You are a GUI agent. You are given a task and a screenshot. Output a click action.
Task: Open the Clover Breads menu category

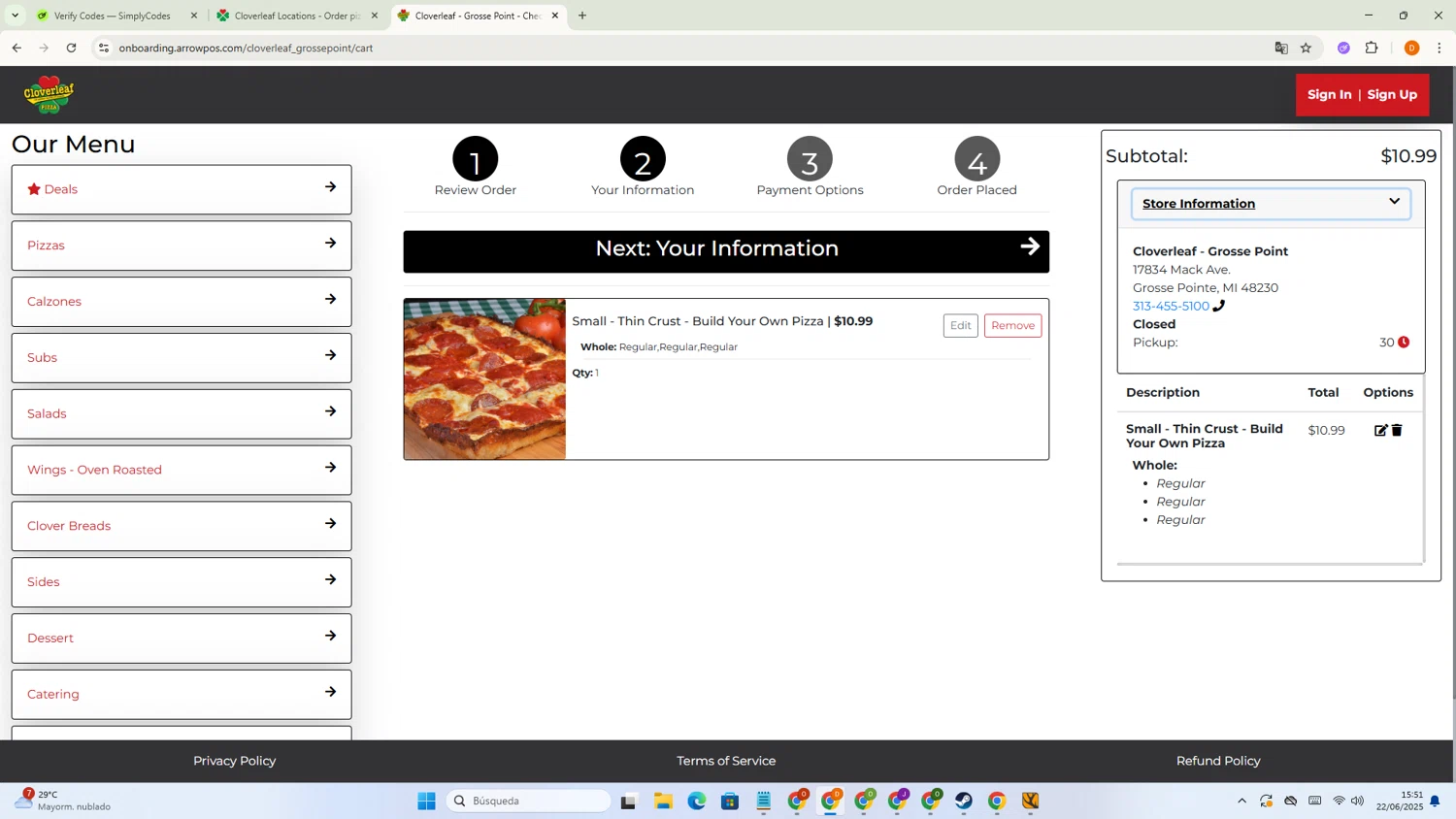click(182, 526)
